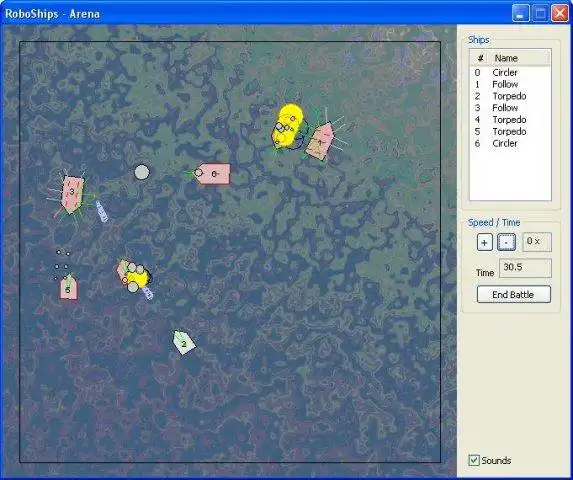Viewport: 573px width, 480px height.
Task: Select row 2 Torpedo in Ships list
Action: pos(510,96)
